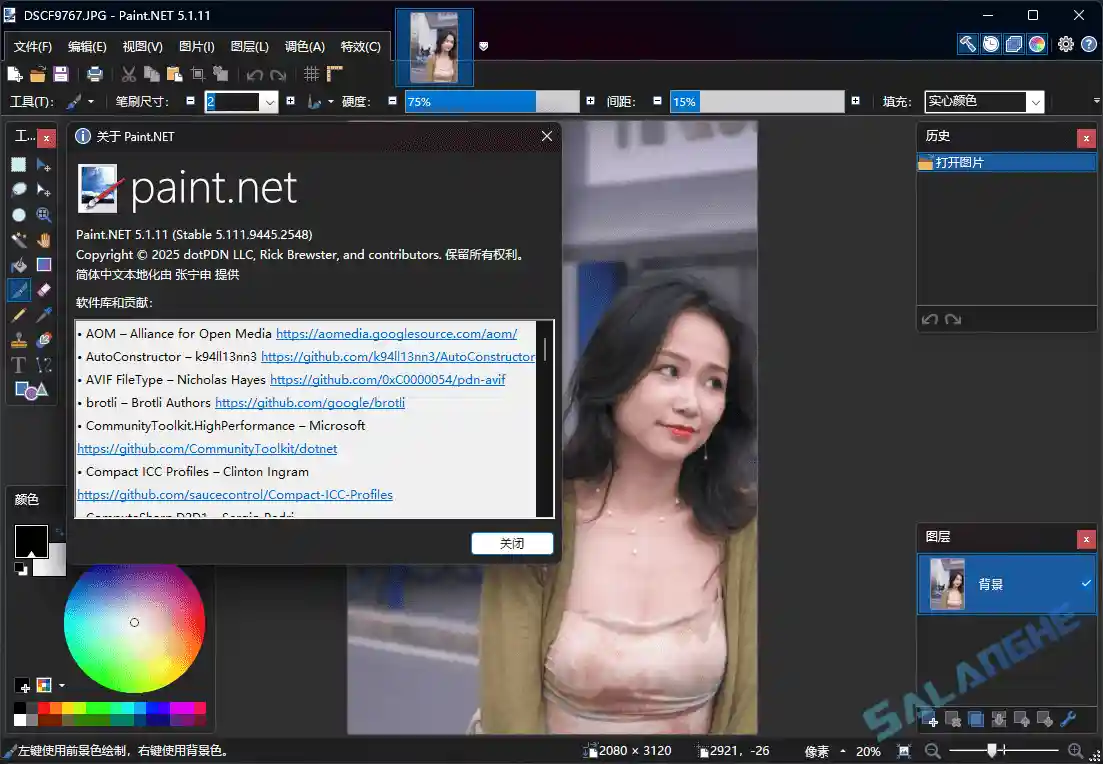Open the 填充 fill style dropdown
Image resolution: width=1103 pixels, height=764 pixels.
pyautogui.click(x=1036, y=101)
